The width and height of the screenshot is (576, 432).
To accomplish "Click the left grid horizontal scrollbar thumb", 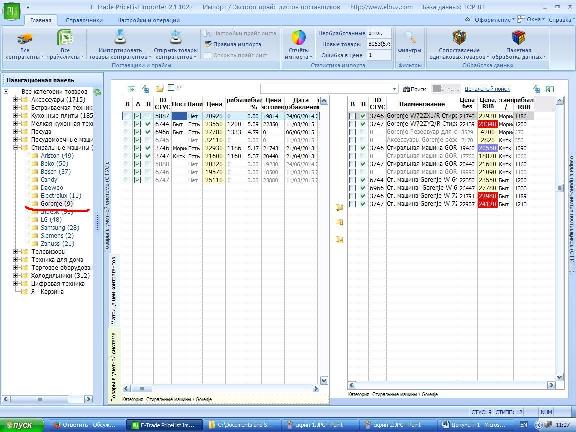I will (x=142, y=388).
